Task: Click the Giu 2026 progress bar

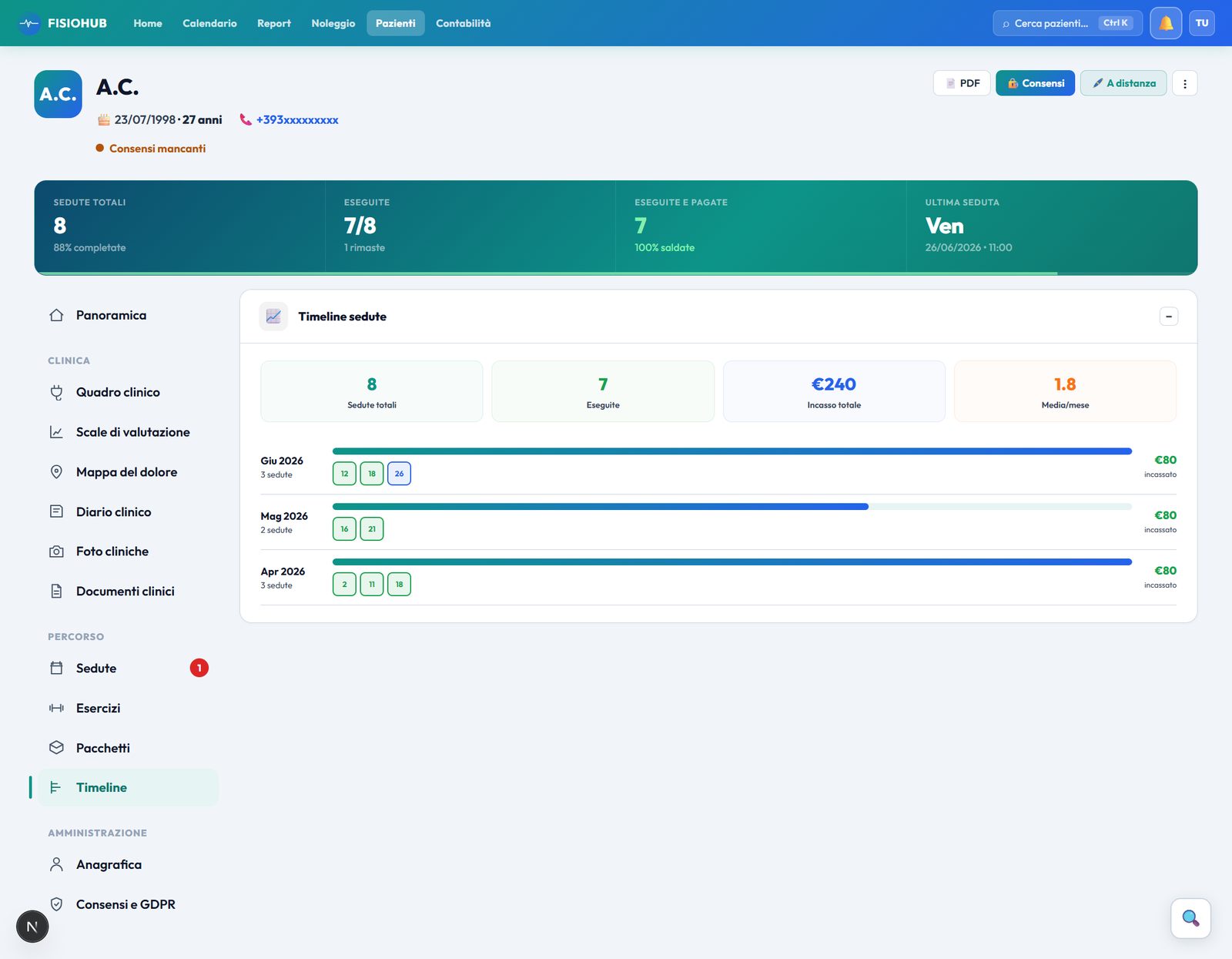Action: (x=732, y=451)
